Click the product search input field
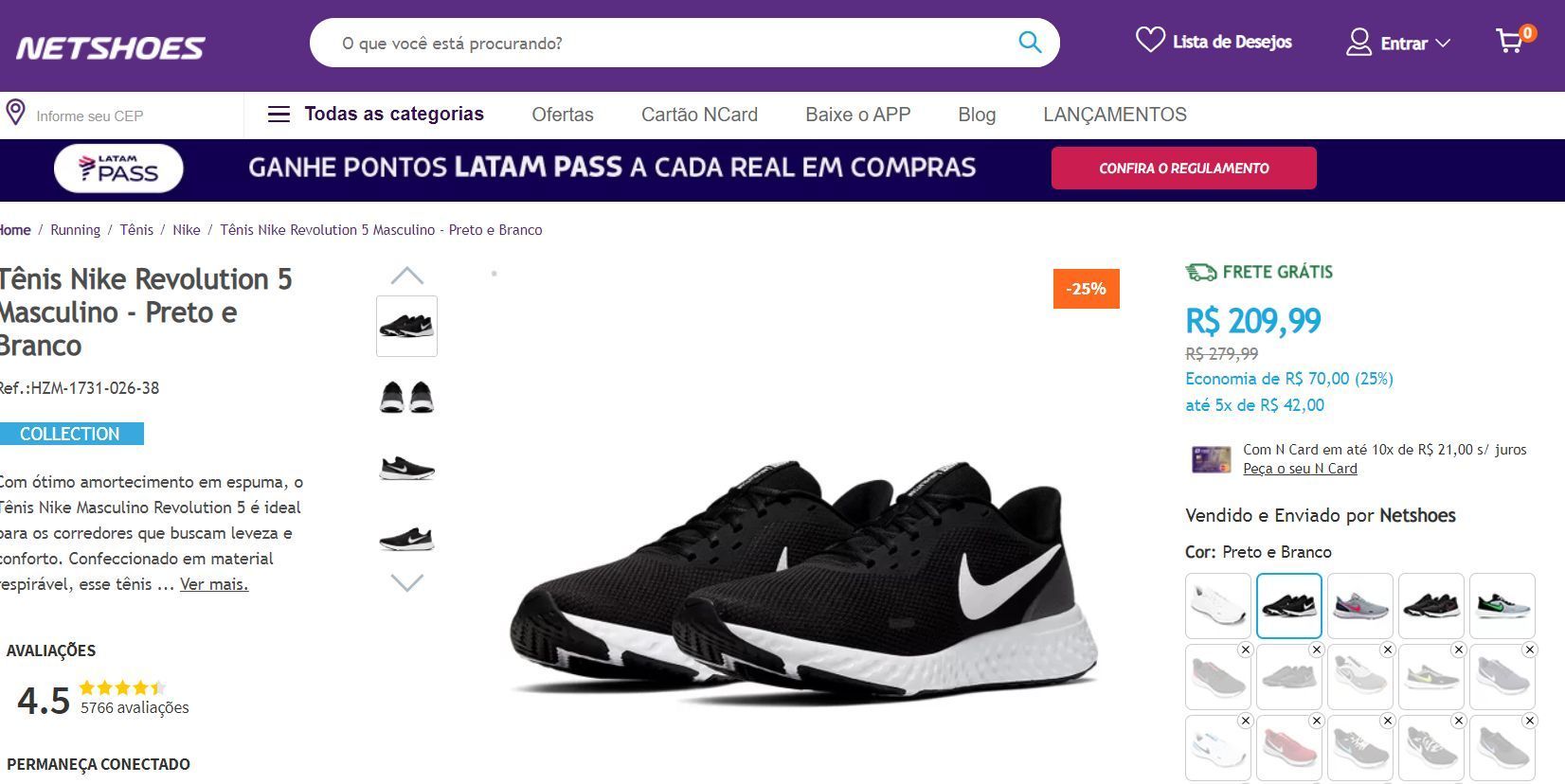This screenshot has height=784, width=1565. tap(675, 43)
